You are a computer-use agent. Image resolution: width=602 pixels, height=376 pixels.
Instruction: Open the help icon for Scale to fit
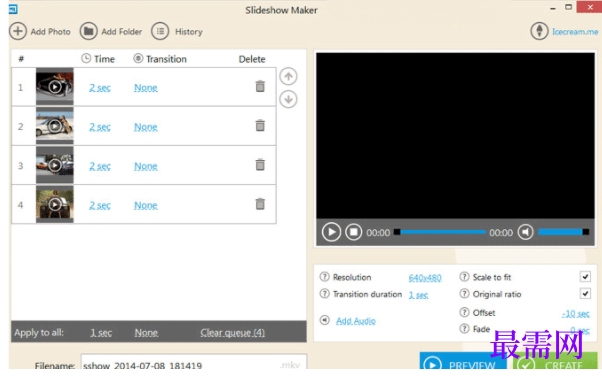[464, 277]
